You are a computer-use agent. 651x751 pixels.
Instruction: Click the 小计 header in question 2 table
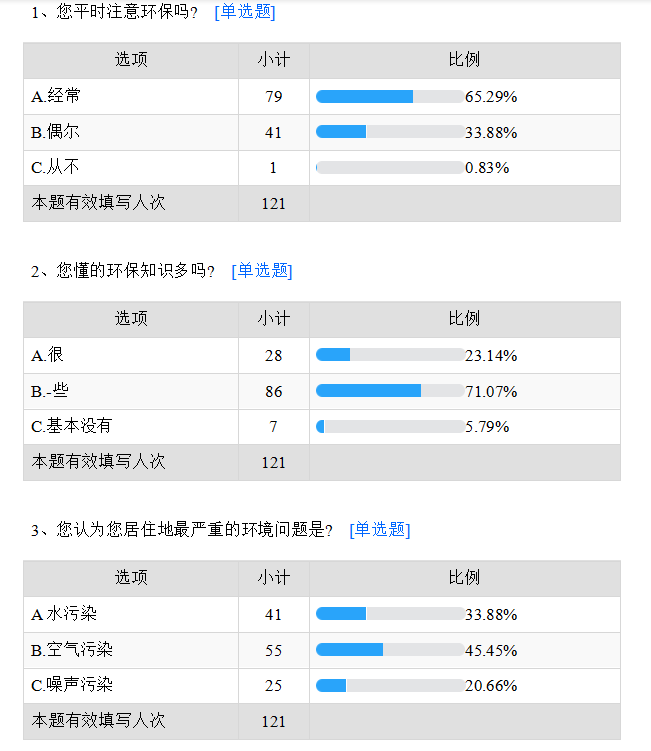274,319
